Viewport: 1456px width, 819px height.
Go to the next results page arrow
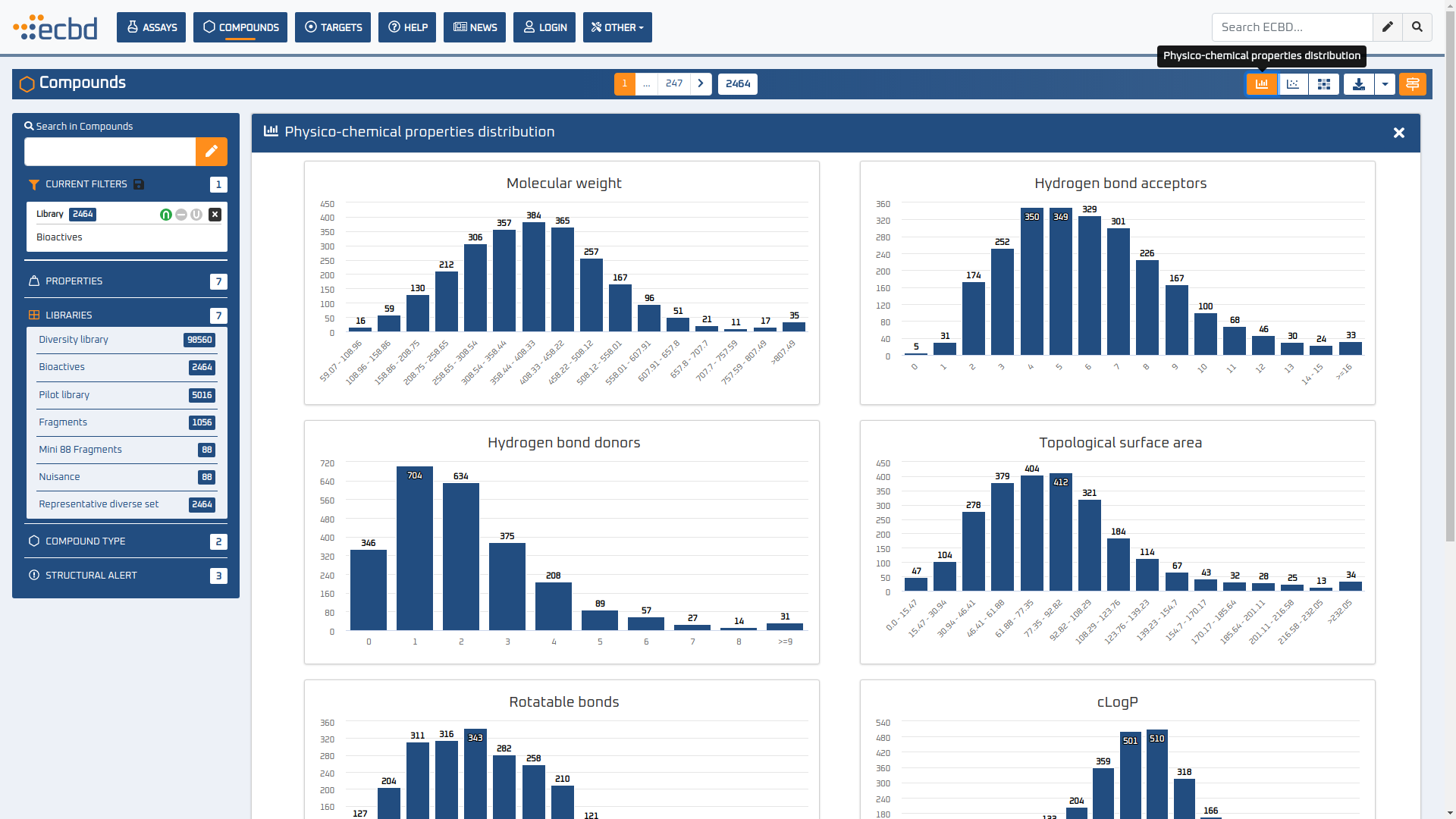pyautogui.click(x=701, y=83)
